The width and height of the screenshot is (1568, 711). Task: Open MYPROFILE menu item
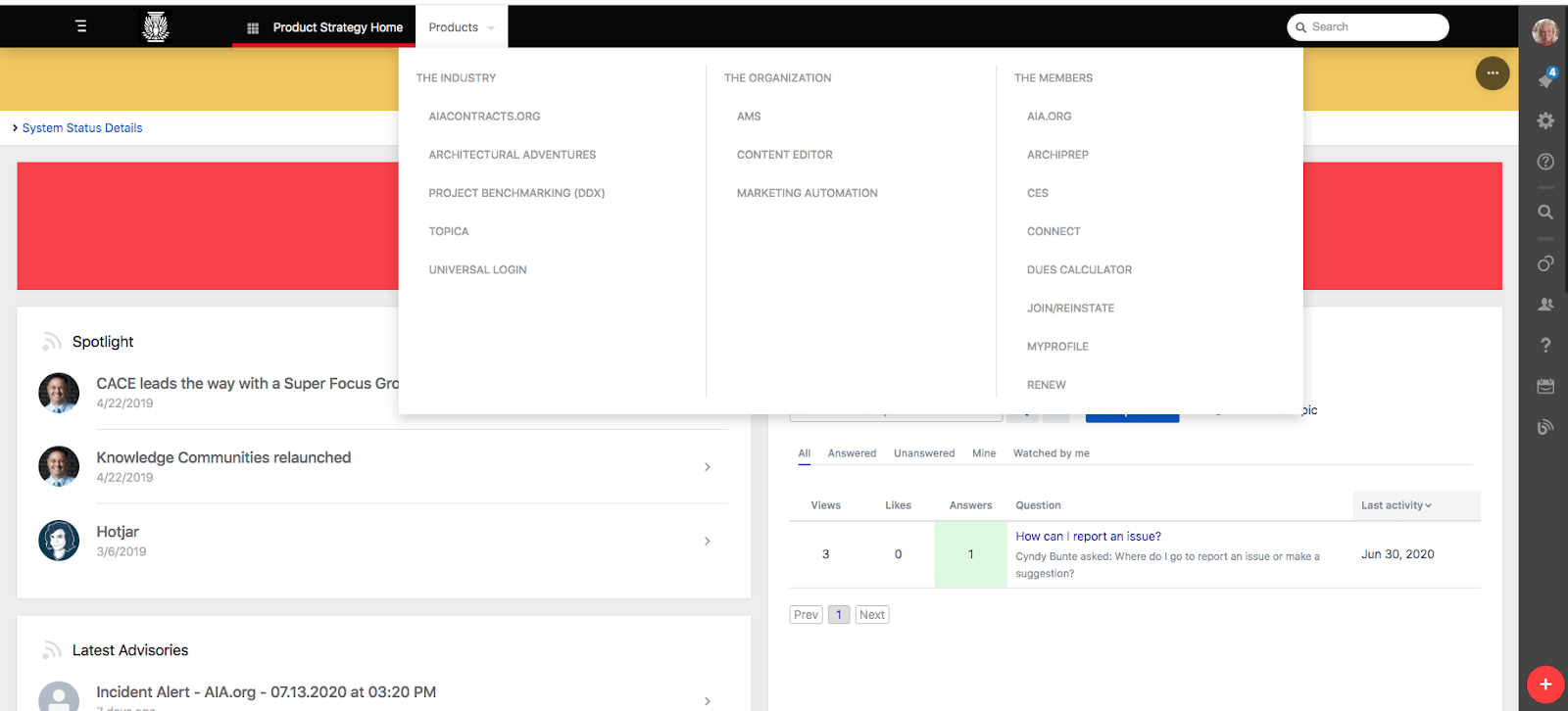click(1057, 346)
